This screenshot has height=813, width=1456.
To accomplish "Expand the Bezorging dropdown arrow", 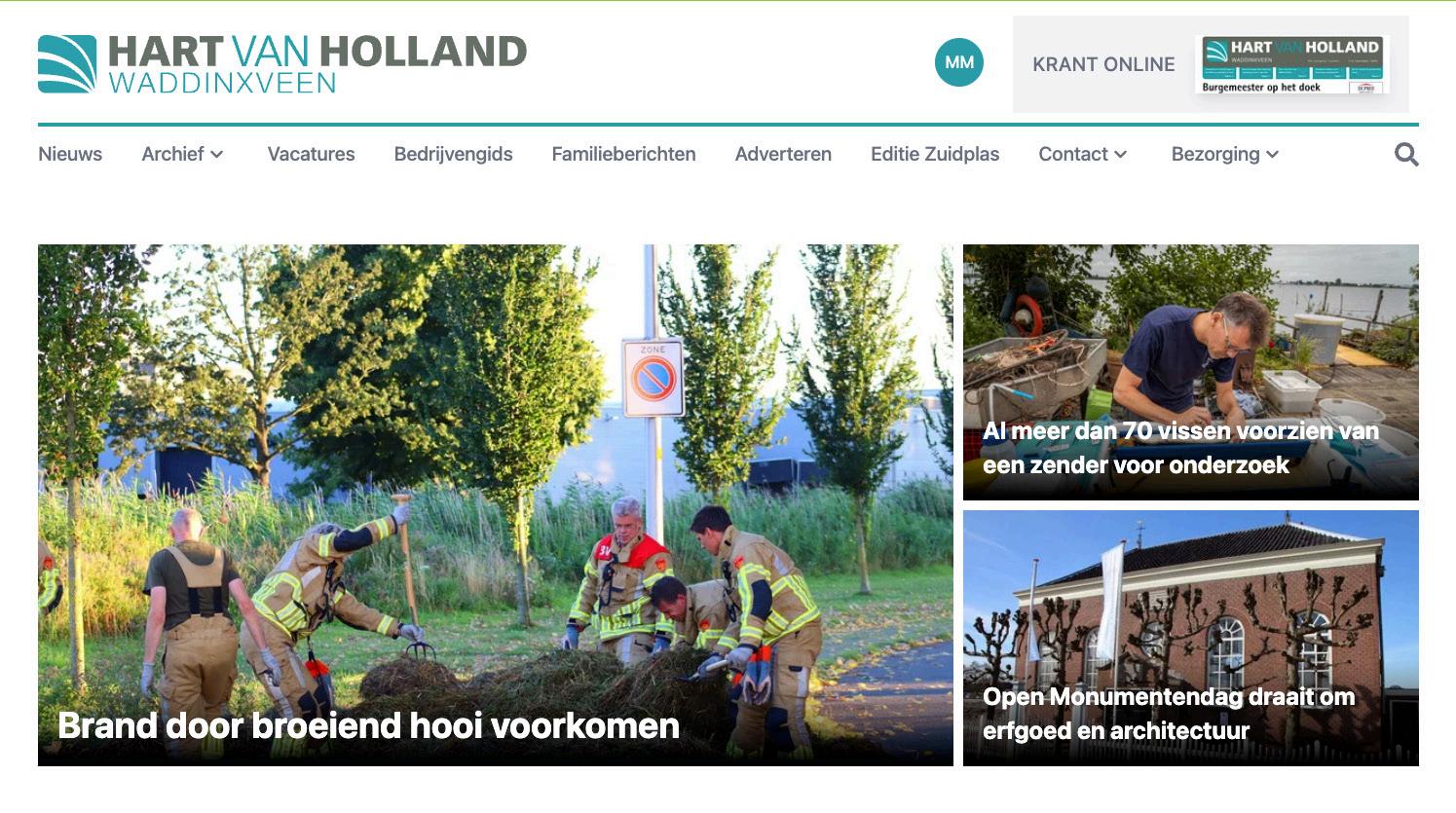I will [1273, 155].
